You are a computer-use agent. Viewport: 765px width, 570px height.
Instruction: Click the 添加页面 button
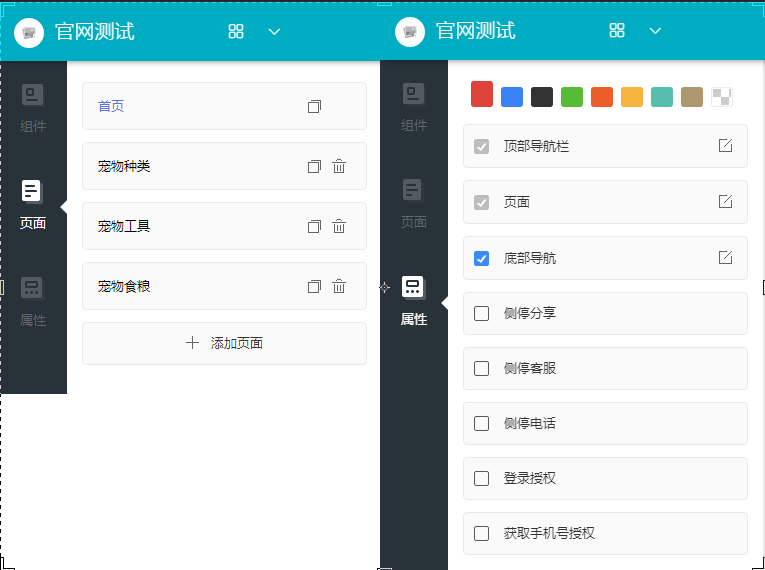pyautogui.click(x=224, y=343)
